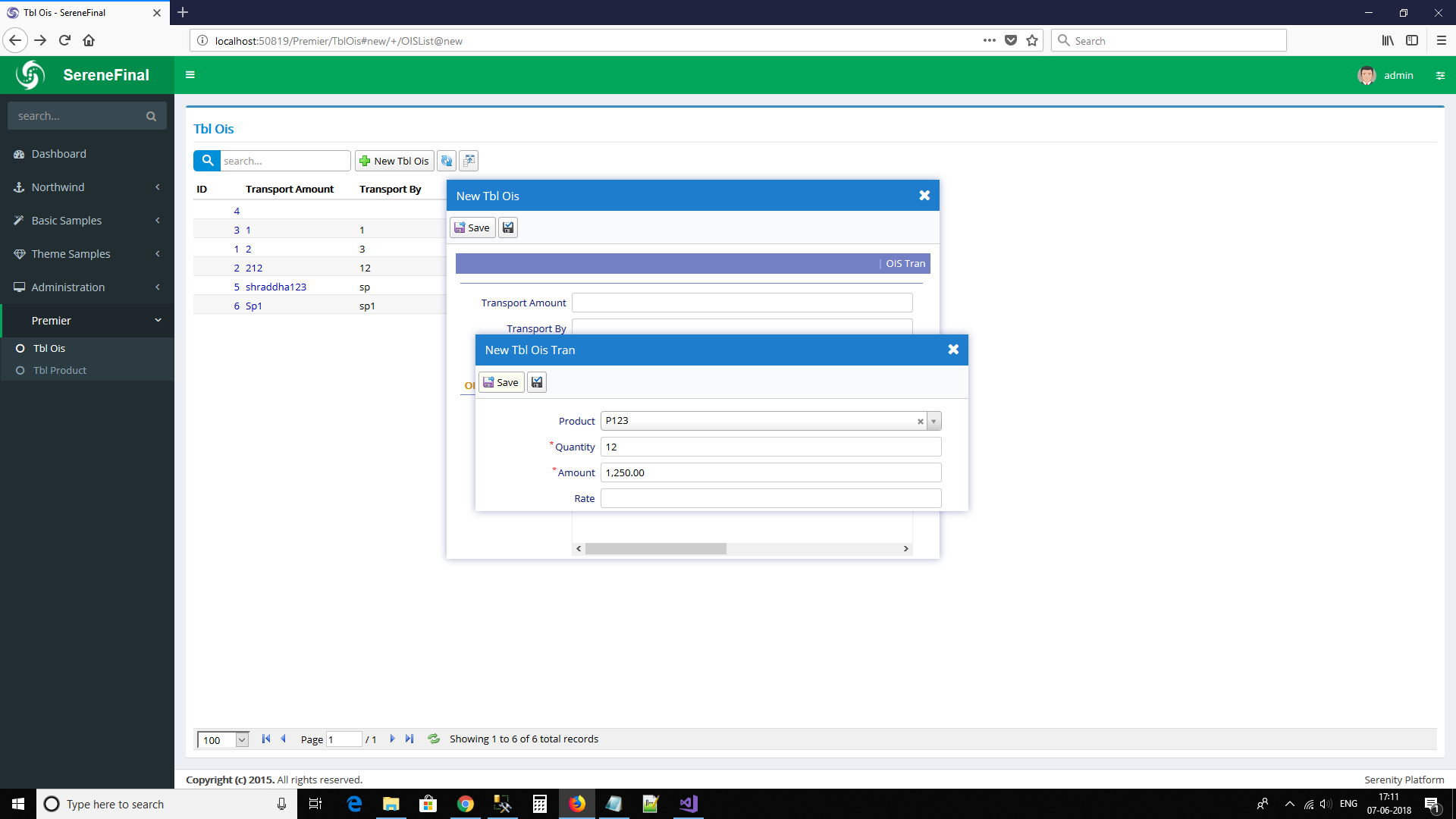The height and width of the screenshot is (819, 1456).
Task: Click the refresh icon beside New Tbl Ois
Action: pyautogui.click(x=447, y=161)
